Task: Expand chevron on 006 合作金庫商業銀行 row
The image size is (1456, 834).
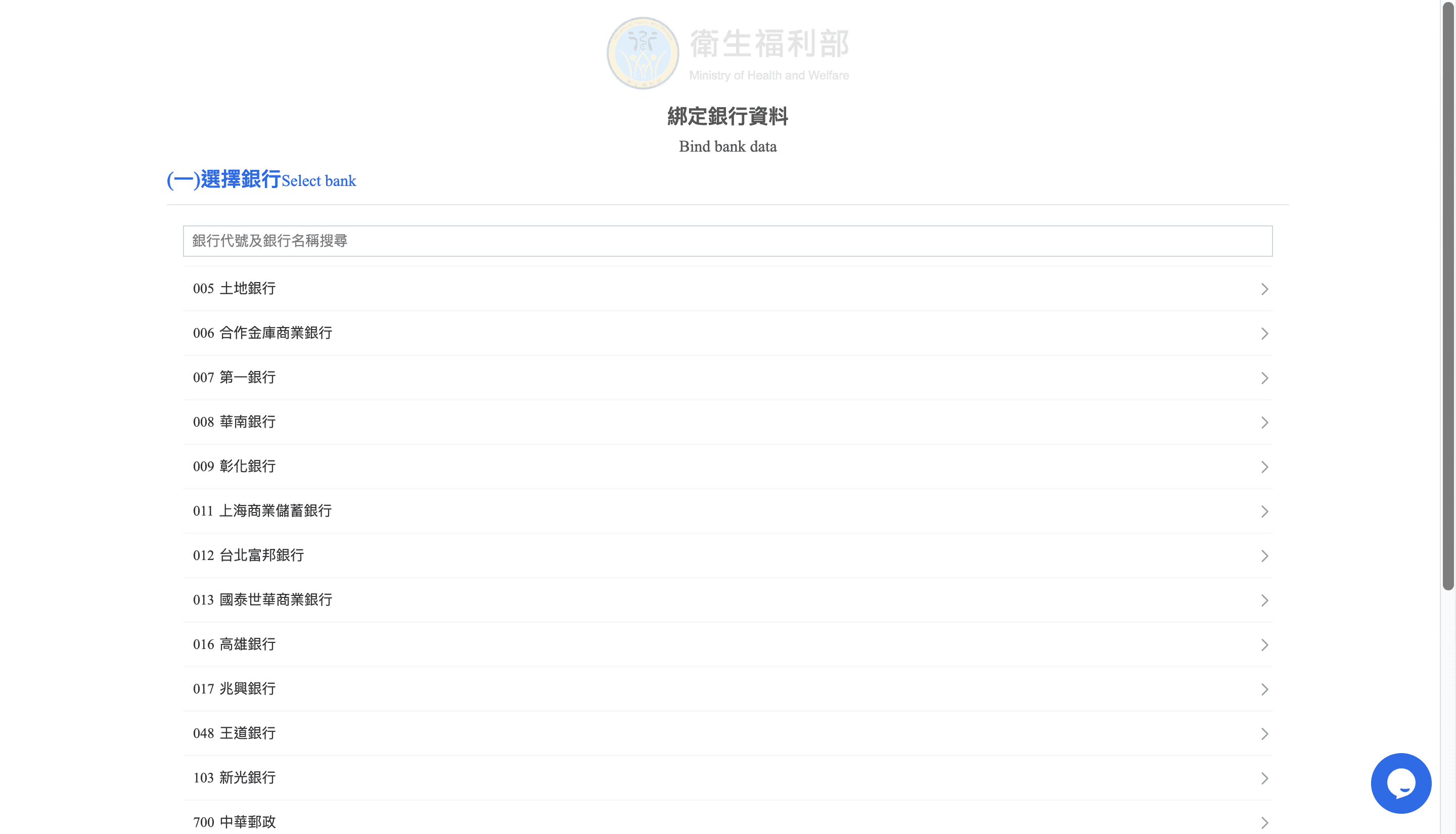Action: 1264,334
